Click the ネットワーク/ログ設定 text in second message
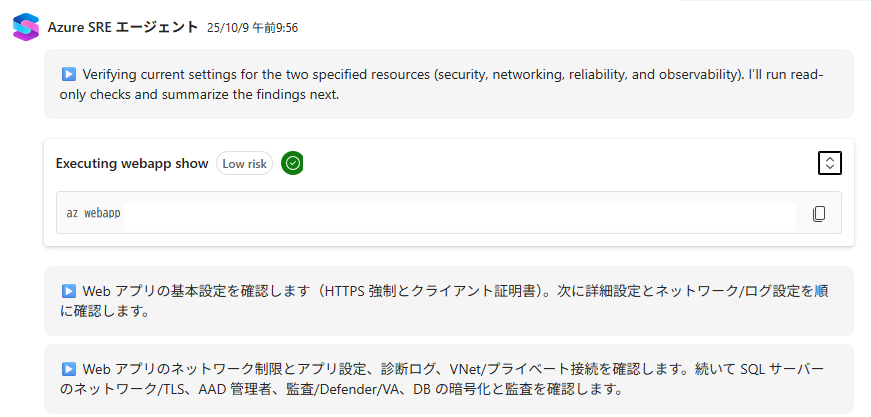Screen dimensions: 871x417 point(746,291)
